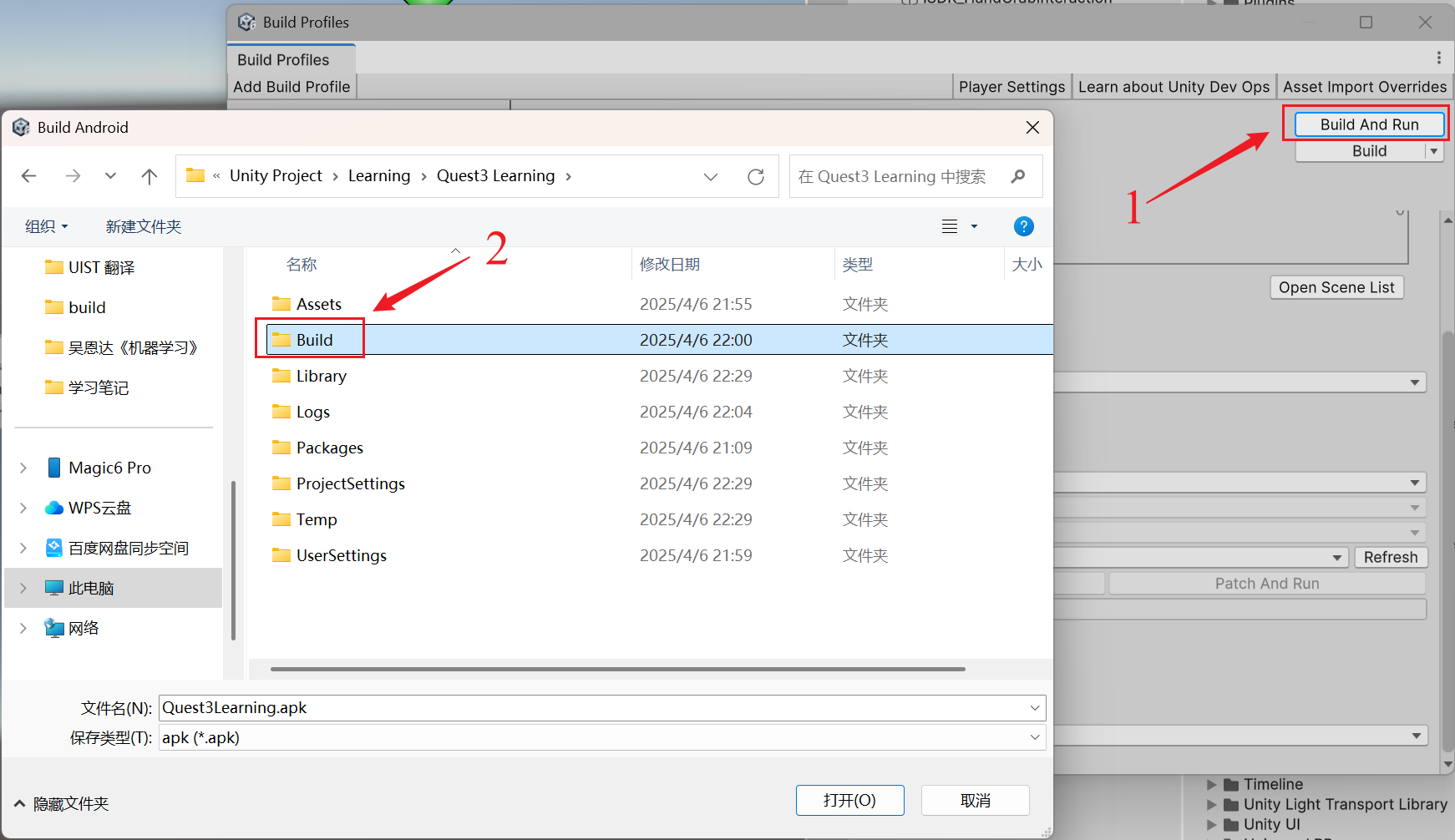The image size is (1455, 840).
Task: Expand the 百度网盘同步空间 node
Action: coord(23,548)
